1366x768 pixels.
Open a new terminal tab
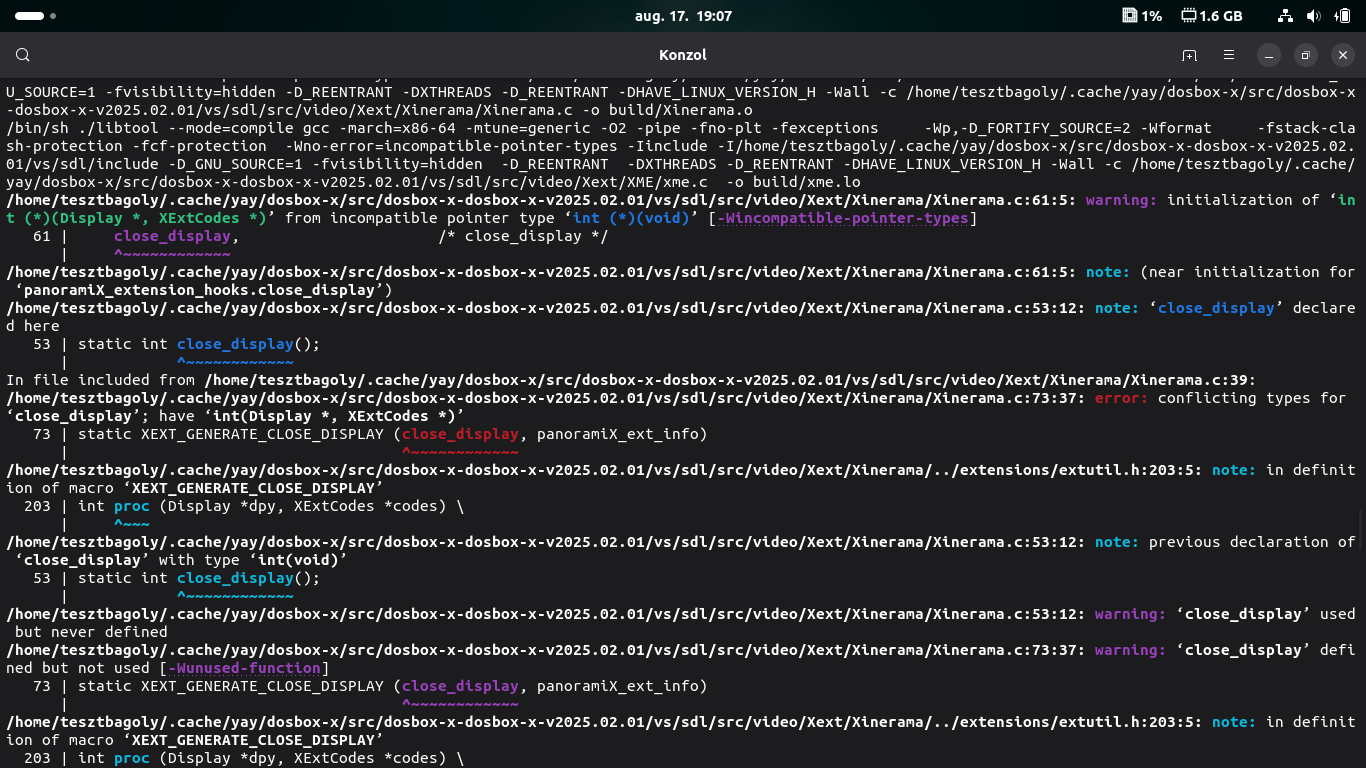point(1189,55)
